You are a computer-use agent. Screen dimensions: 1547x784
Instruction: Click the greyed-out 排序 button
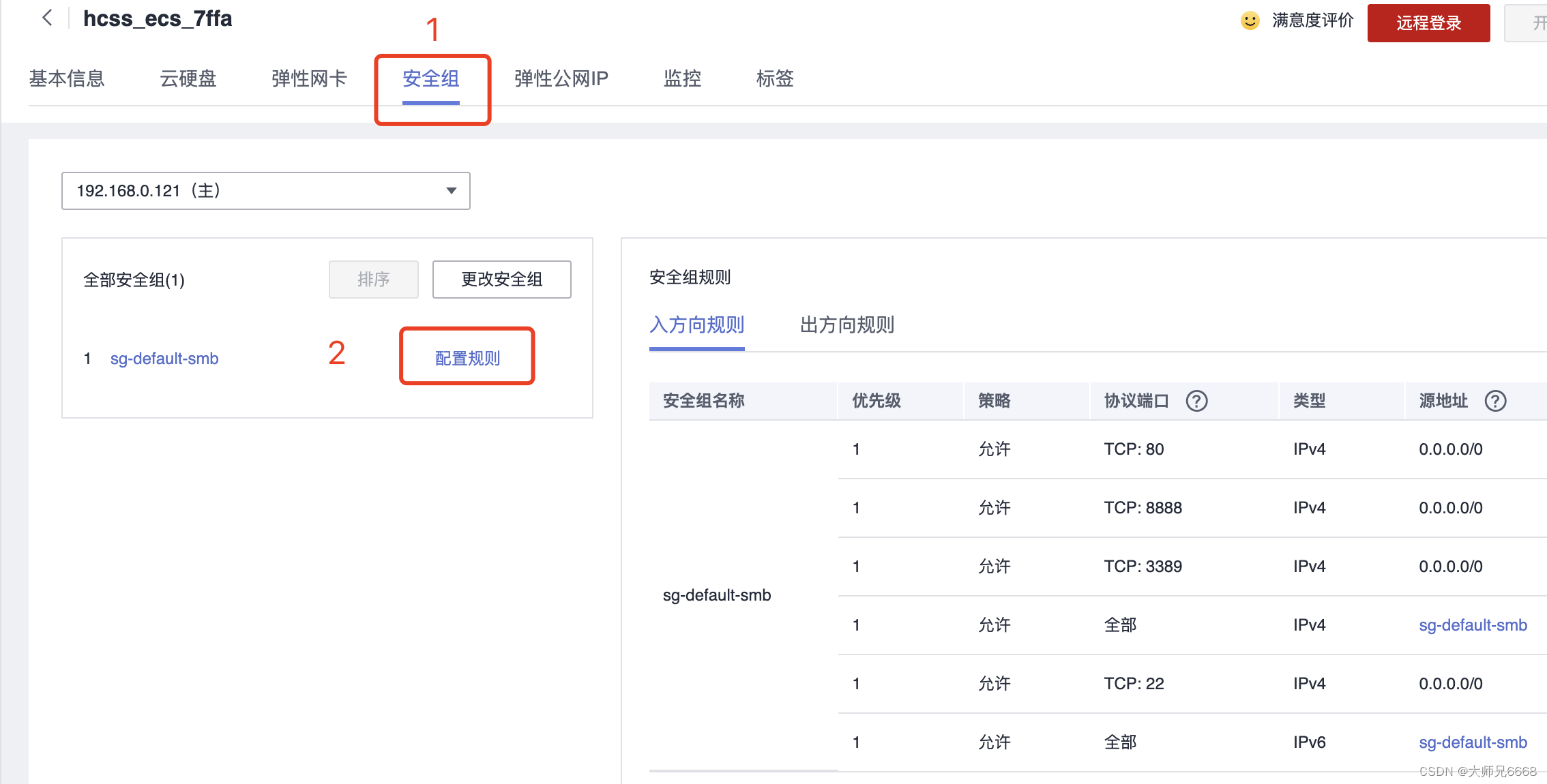(374, 280)
